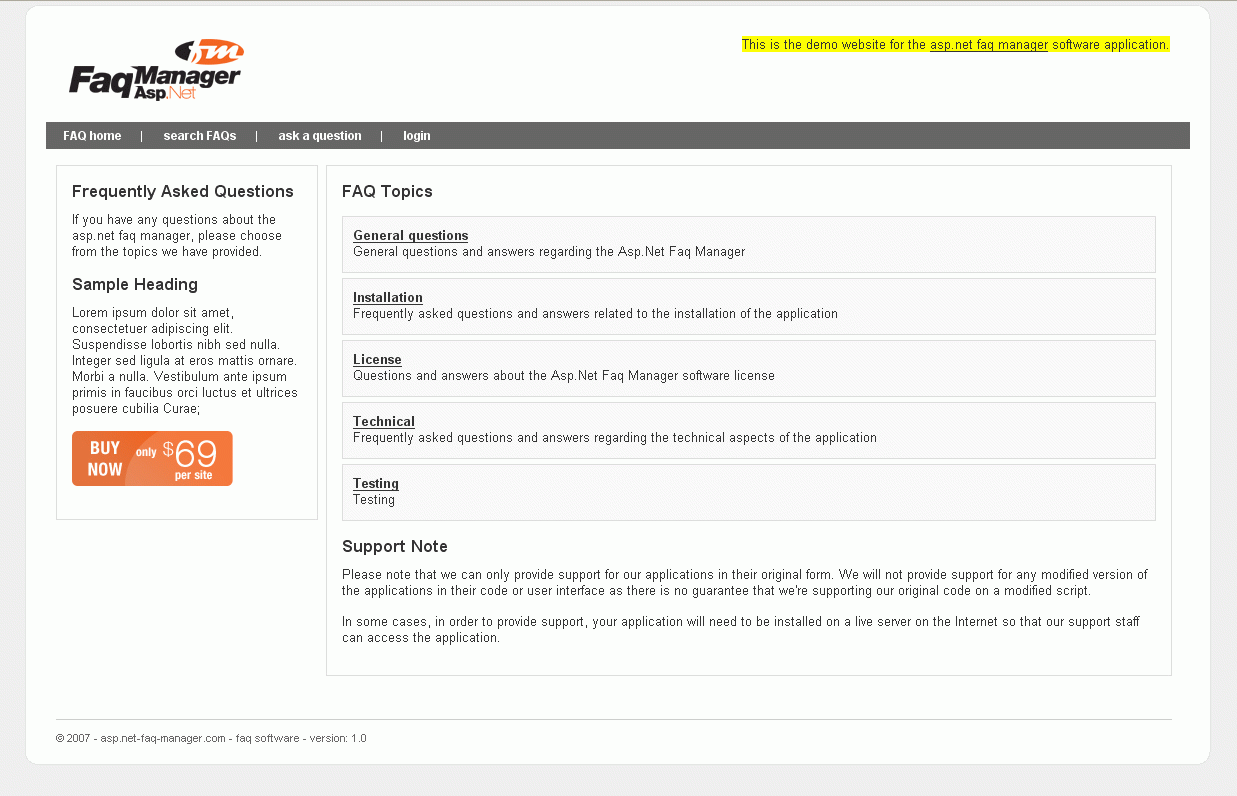The image size is (1237, 796).
Task: Click the Installation topic description text
Action: (595, 314)
